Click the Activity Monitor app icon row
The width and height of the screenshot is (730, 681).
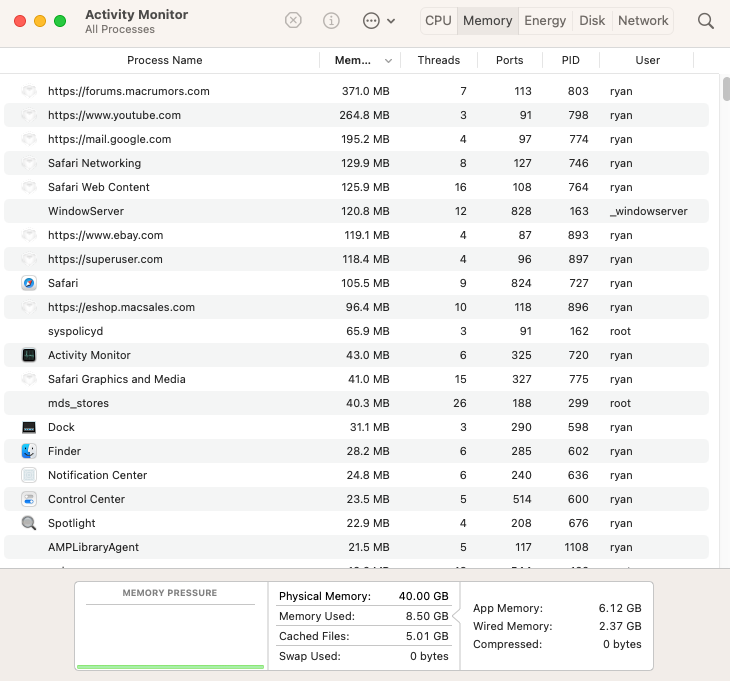click(29, 355)
